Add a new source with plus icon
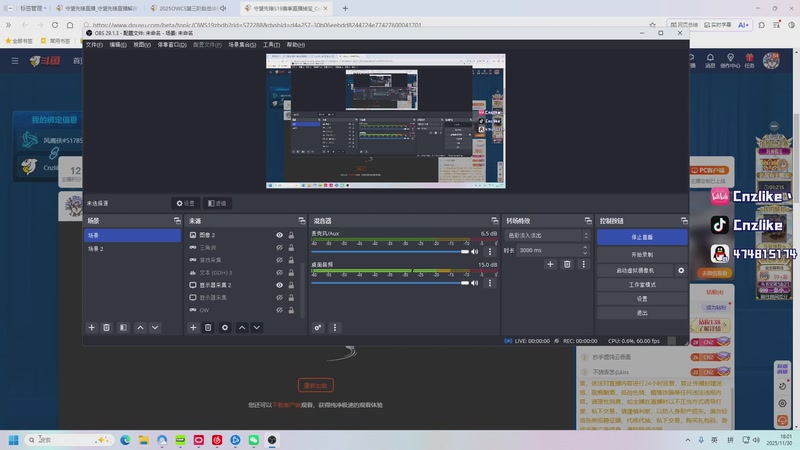The height and width of the screenshot is (450, 800). click(193, 328)
